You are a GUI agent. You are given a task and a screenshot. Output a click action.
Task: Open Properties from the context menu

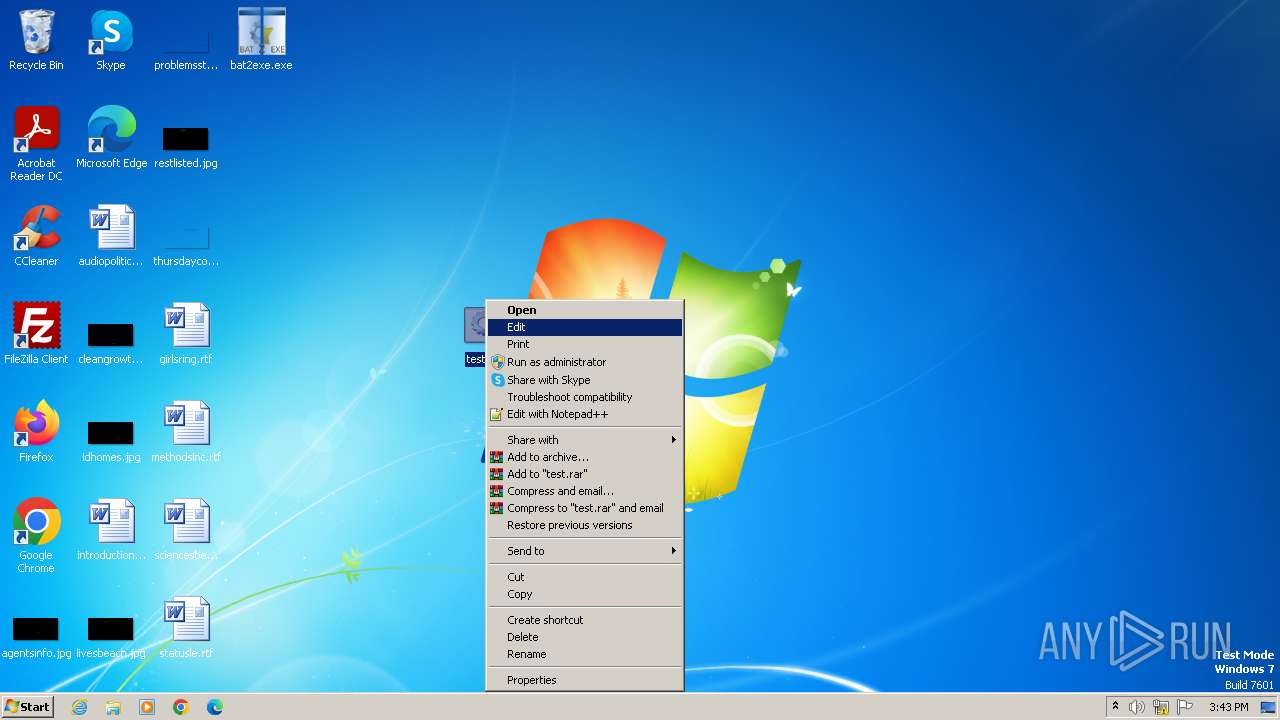click(585, 680)
